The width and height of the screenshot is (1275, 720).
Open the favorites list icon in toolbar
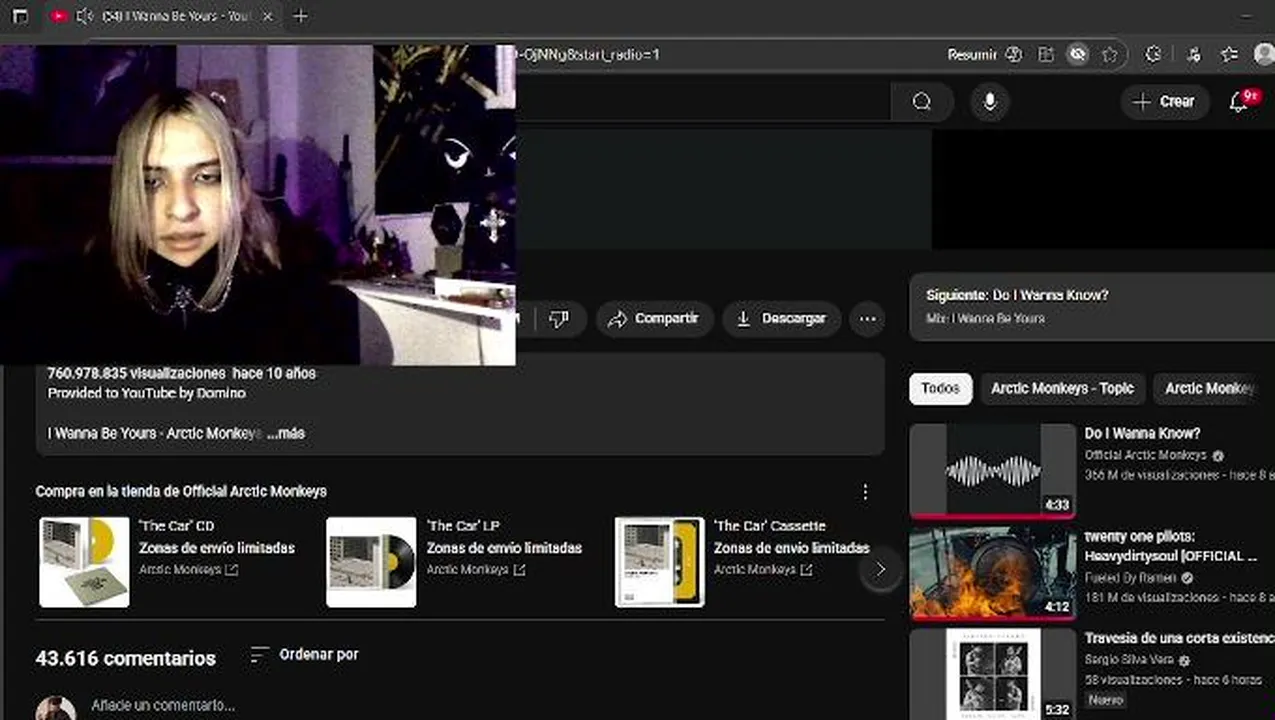[x=1230, y=55]
